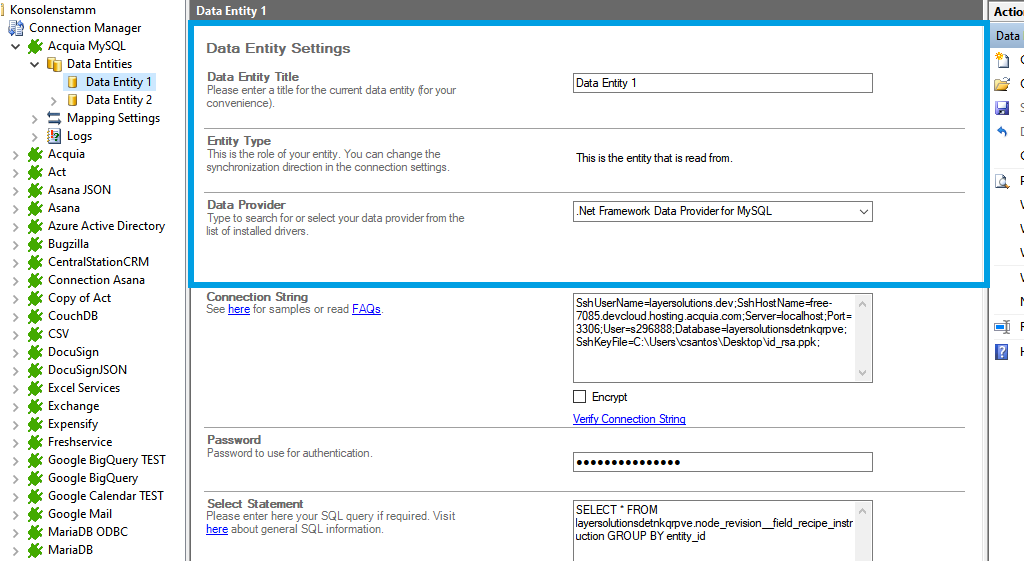
Task: Click the preview magnifier page icon
Action: pyautogui.click(x=1002, y=181)
